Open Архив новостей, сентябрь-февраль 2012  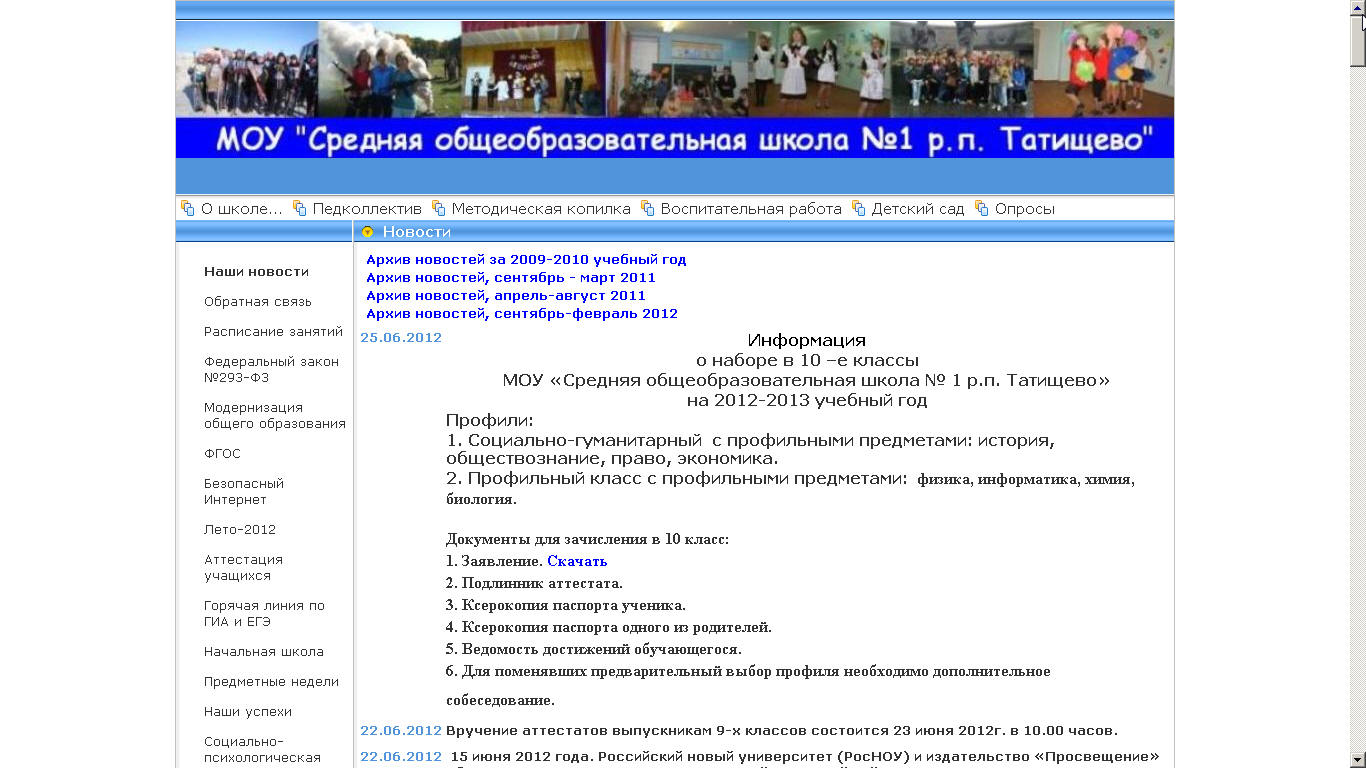[522, 313]
